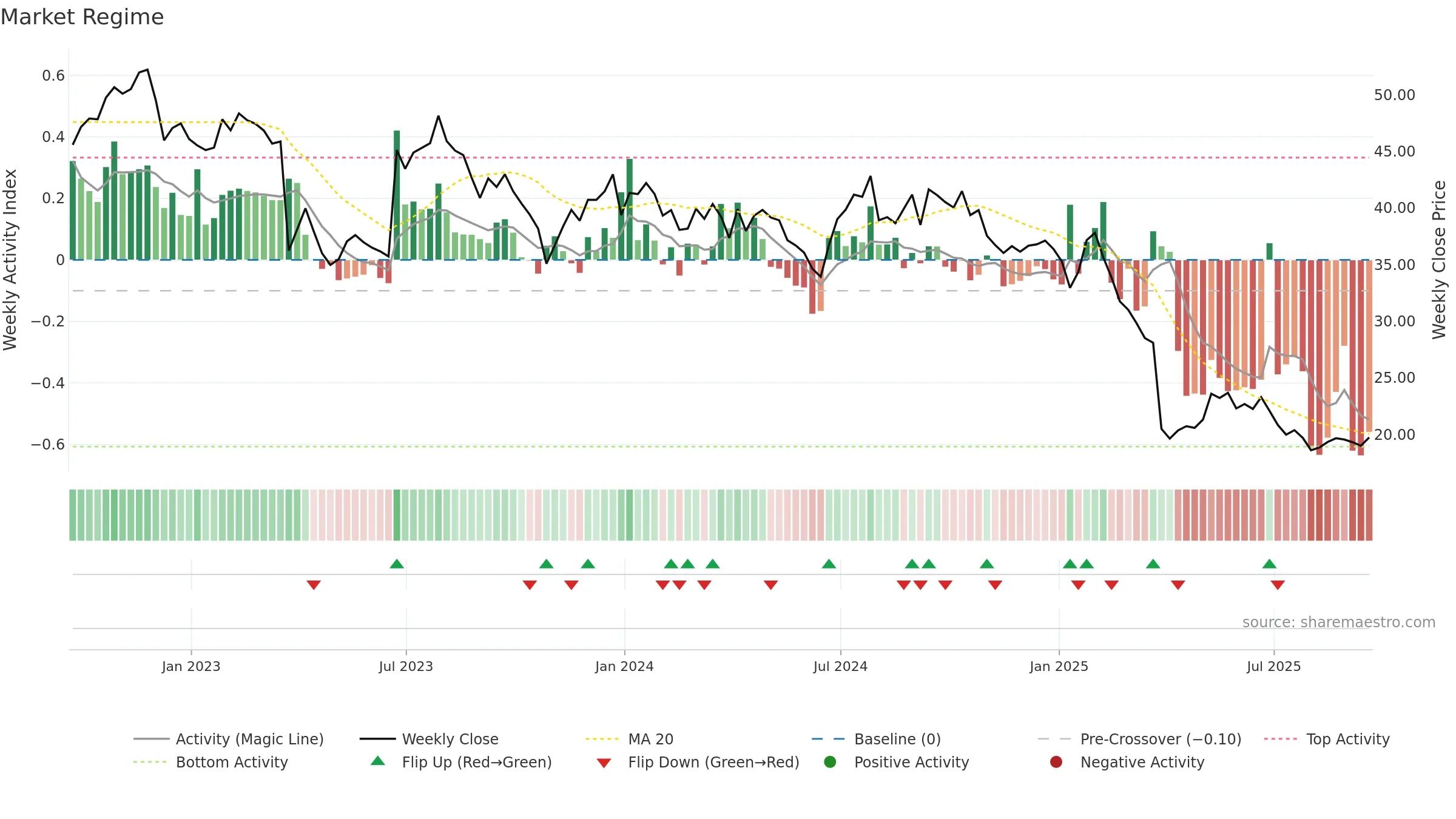Click the 45.00 price axis label
Viewport: 1456px width, 819px height.
coord(1394,151)
